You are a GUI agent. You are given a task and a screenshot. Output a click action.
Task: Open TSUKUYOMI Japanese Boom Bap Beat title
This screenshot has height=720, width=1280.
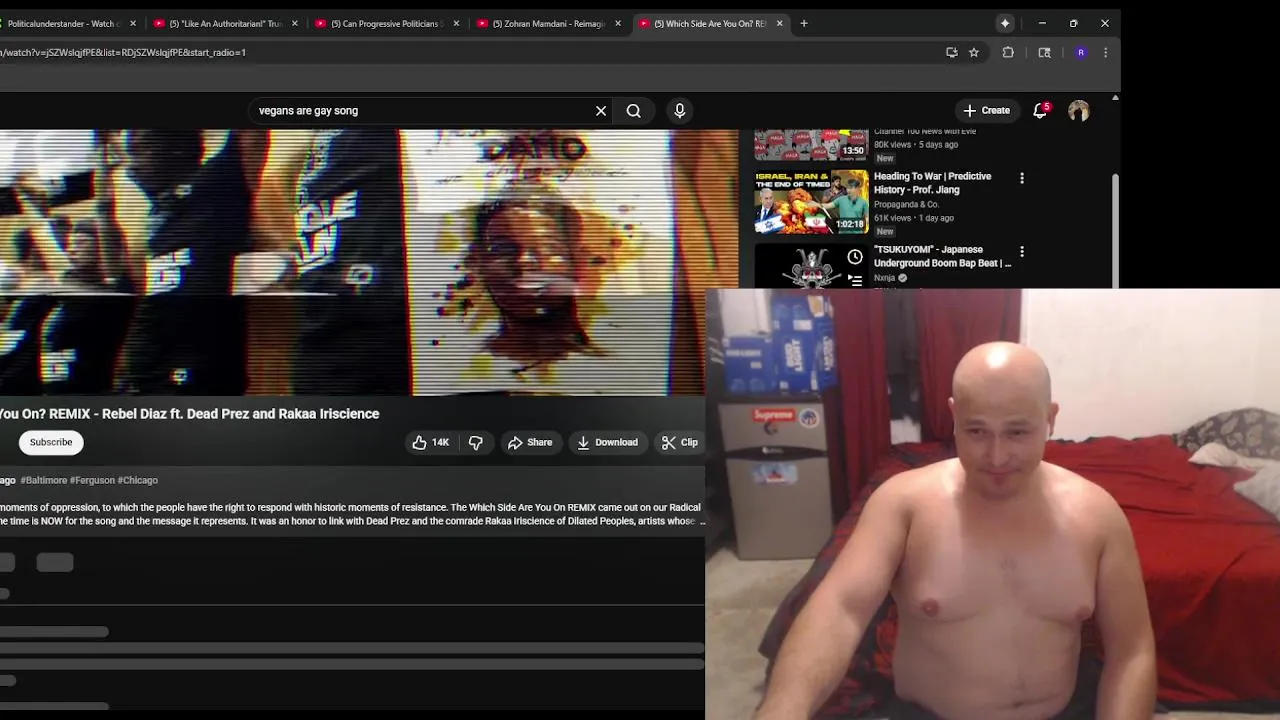[942, 256]
